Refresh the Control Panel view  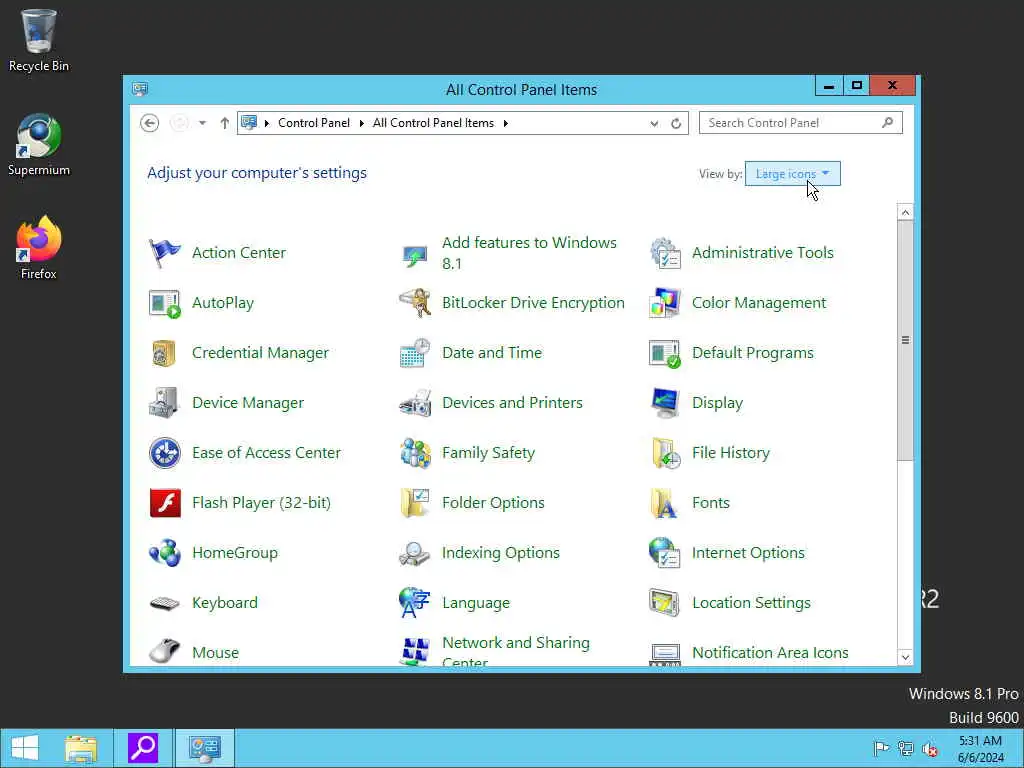pyautogui.click(x=676, y=123)
